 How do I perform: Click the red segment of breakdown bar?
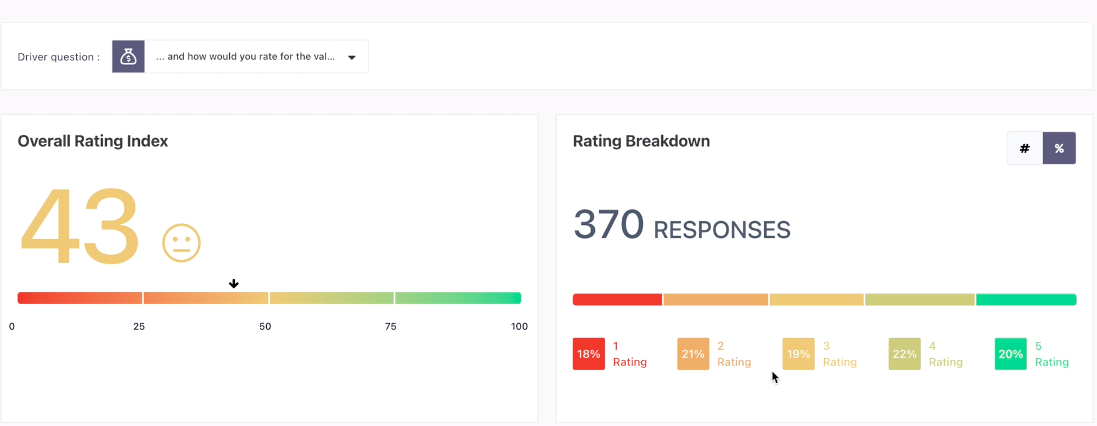pyautogui.click(x=617, y=299)
